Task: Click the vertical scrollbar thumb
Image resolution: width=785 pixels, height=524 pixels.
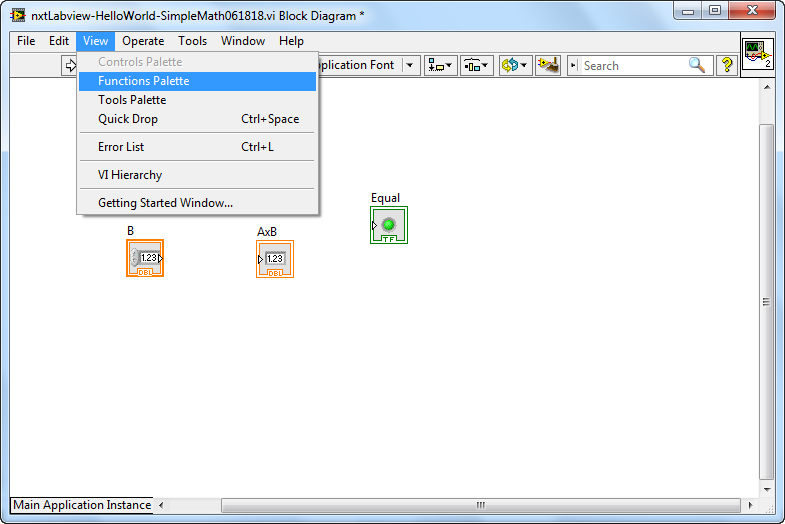Action: [x=766, y=302]
